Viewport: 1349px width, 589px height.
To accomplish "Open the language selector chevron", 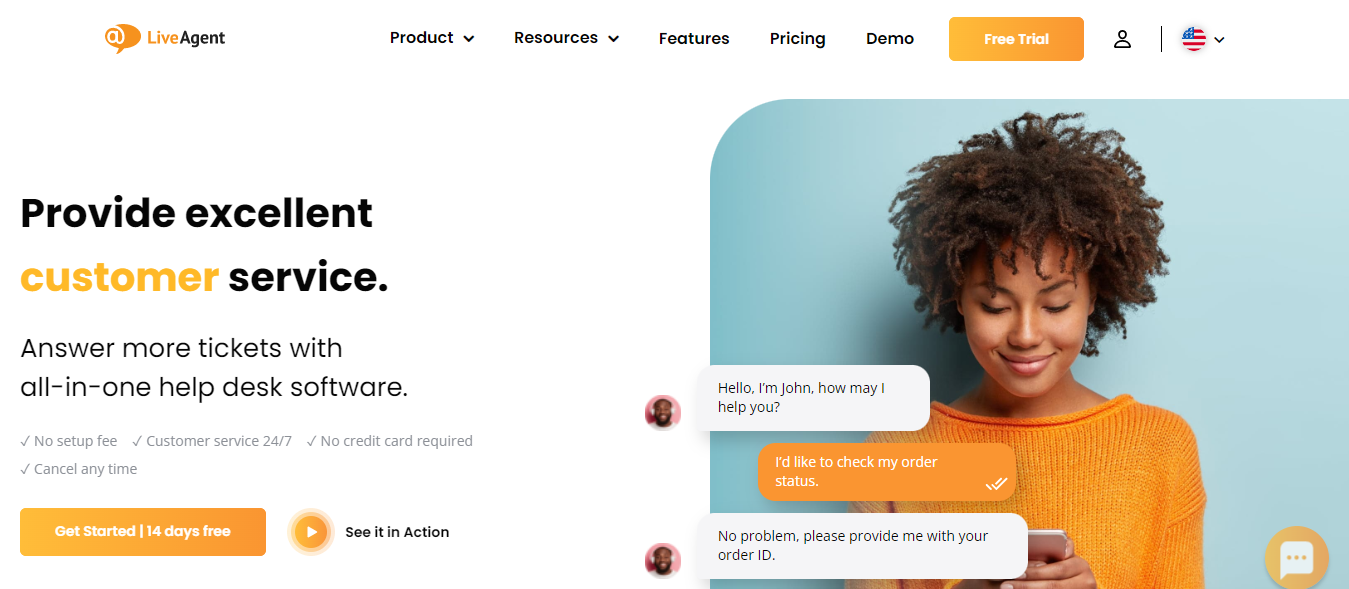I will [1219, 40].
